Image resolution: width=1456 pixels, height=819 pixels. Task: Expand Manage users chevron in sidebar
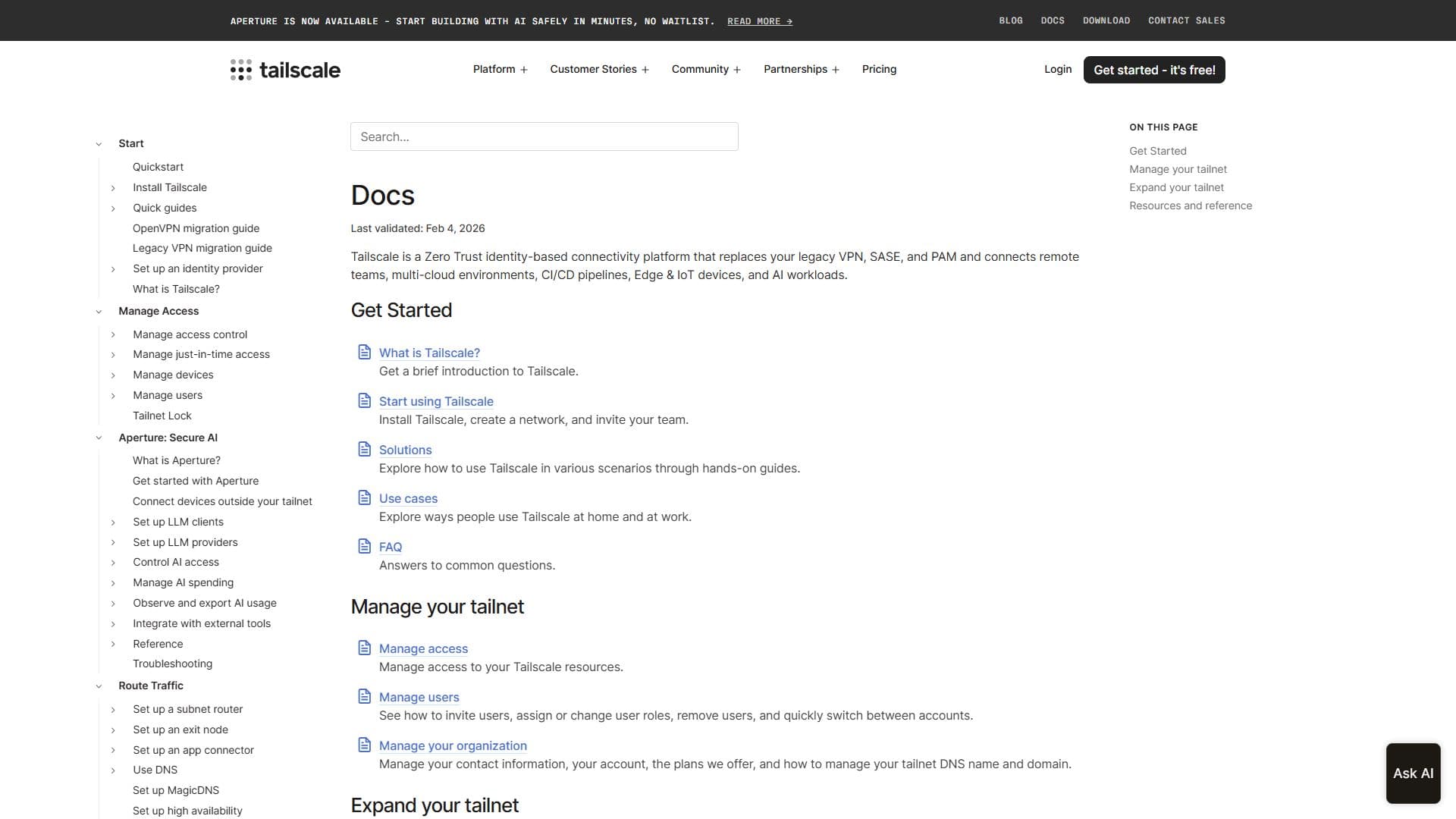[x=113, y=396]
